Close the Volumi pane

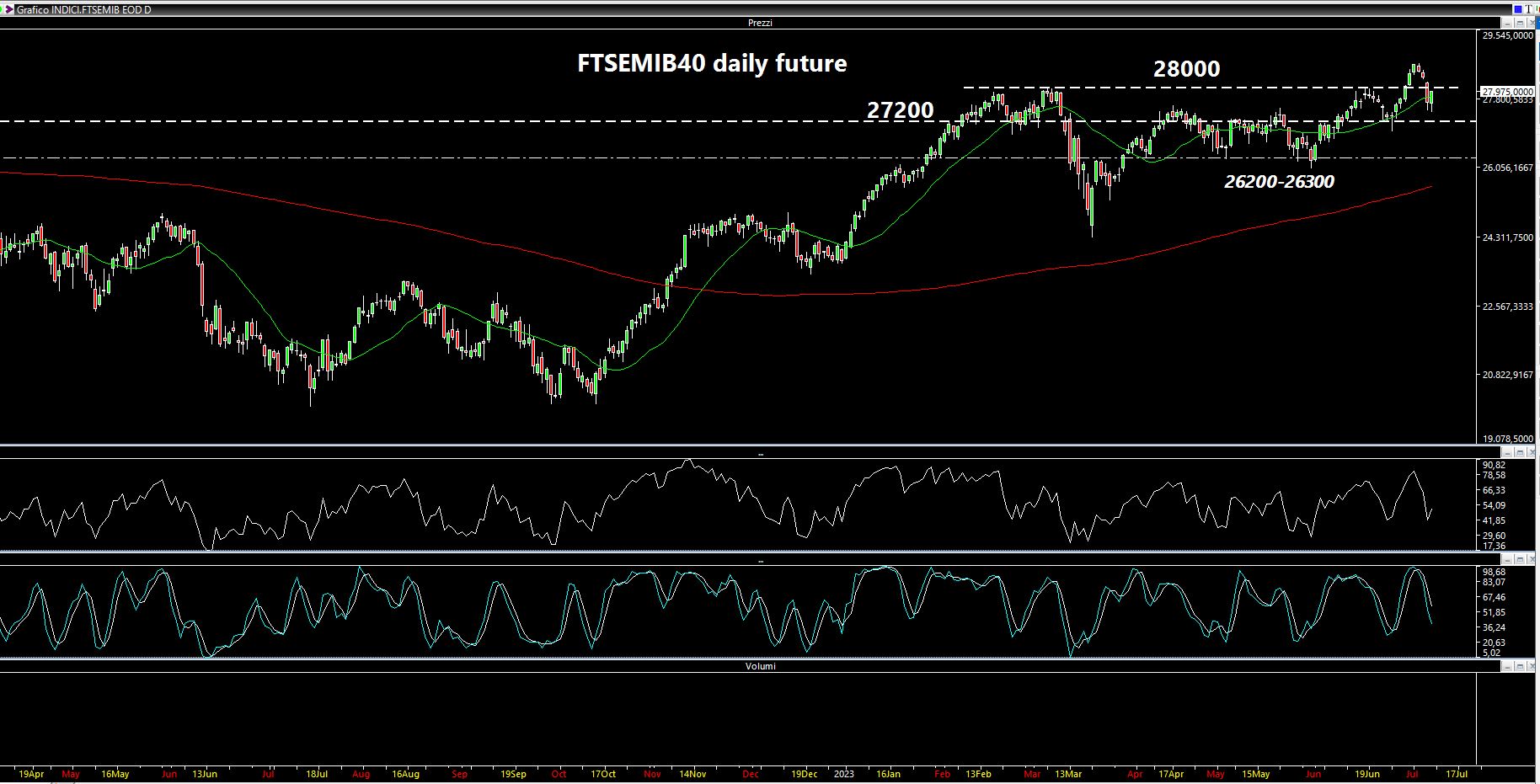(1532, 666)
